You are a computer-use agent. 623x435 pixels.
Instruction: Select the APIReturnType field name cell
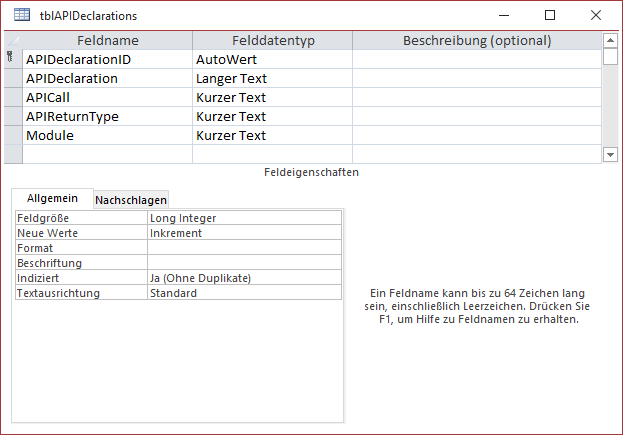coord(108,116)
